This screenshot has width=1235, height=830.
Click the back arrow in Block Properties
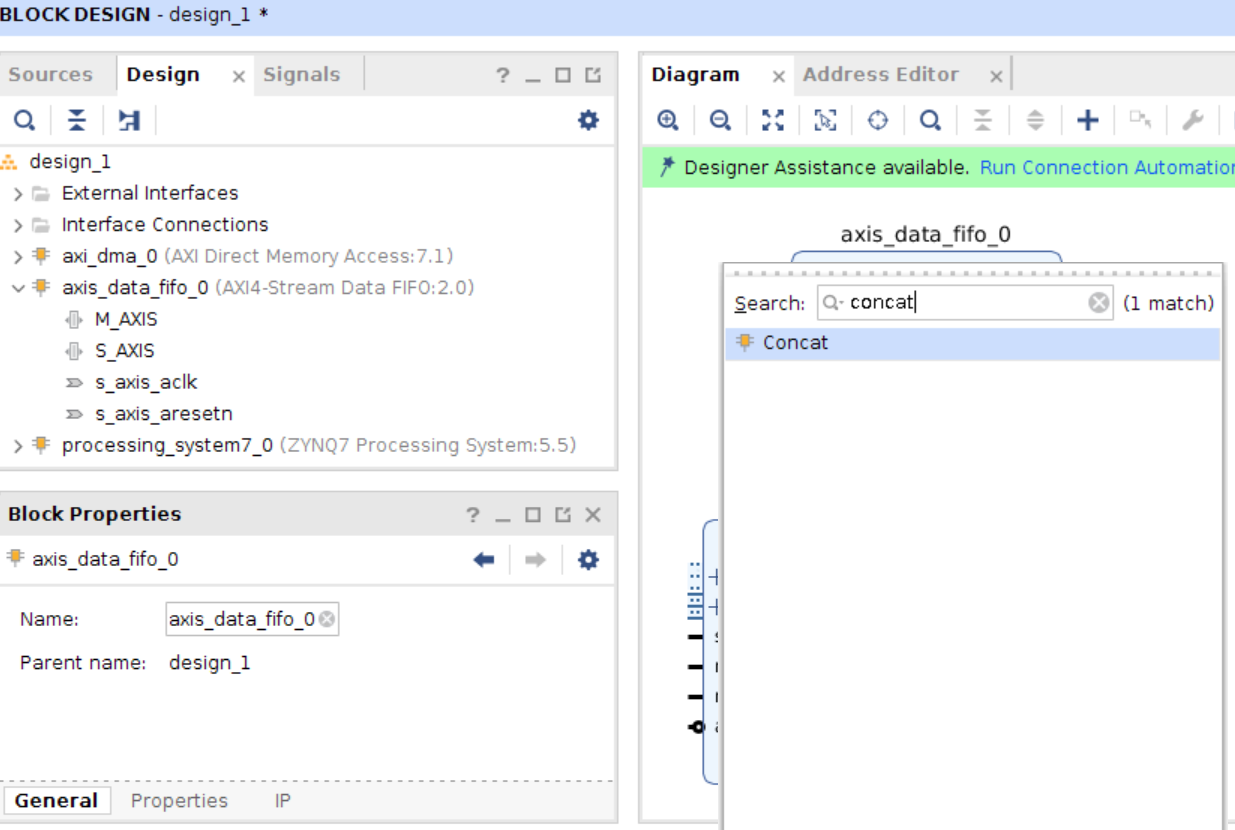click(483, 559)
